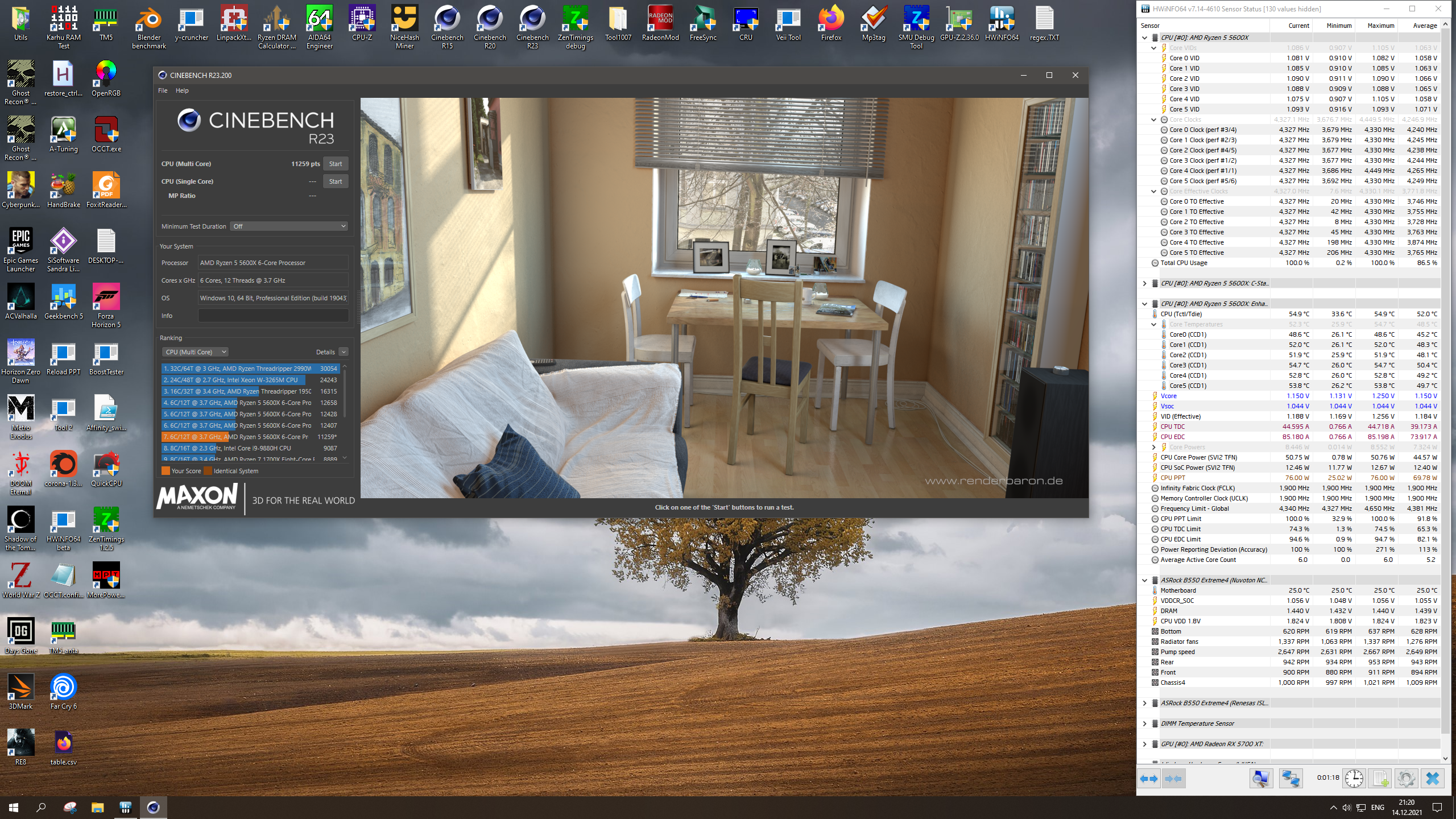The image size is (1456, 819).
Task: Start the CPU (Multi Core) test
Action: tap(336, 164)
